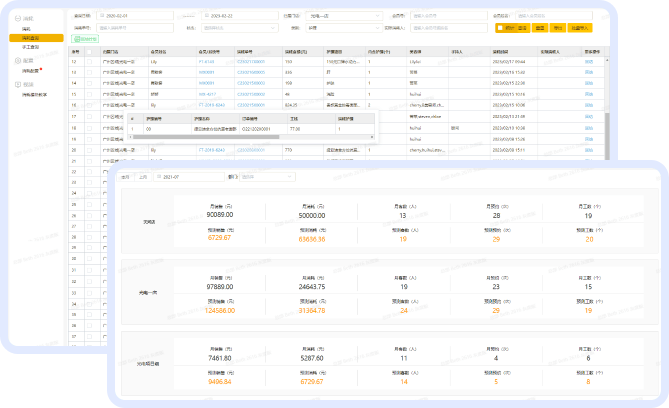Tick the checkbox in row 20
Viewport: 669px width, 408px height.
(x=89, y=150)
